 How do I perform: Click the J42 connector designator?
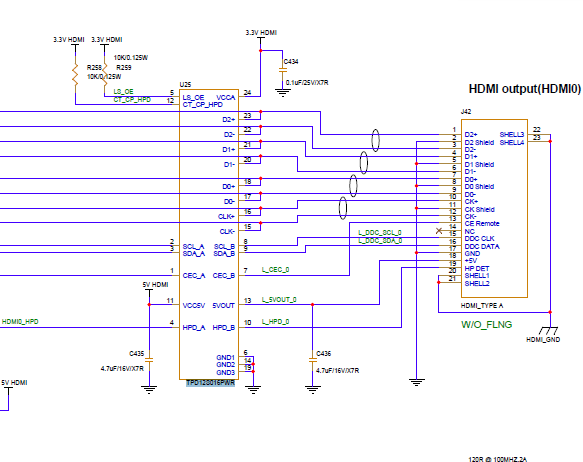466,112
